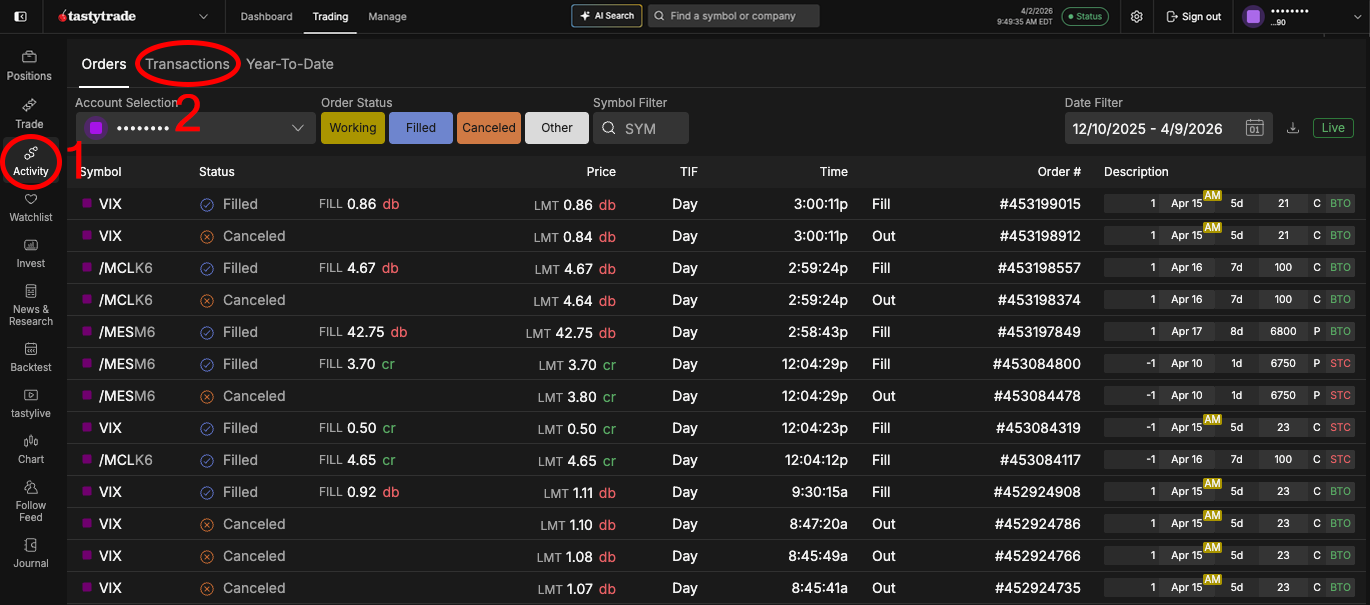Sort by the Time column header

tap(834, 172)
